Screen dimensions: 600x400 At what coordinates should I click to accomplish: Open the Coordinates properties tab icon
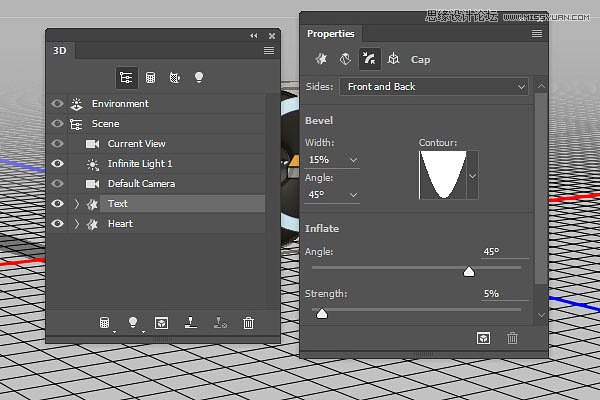pyautogui.click(x=393, y=59)
